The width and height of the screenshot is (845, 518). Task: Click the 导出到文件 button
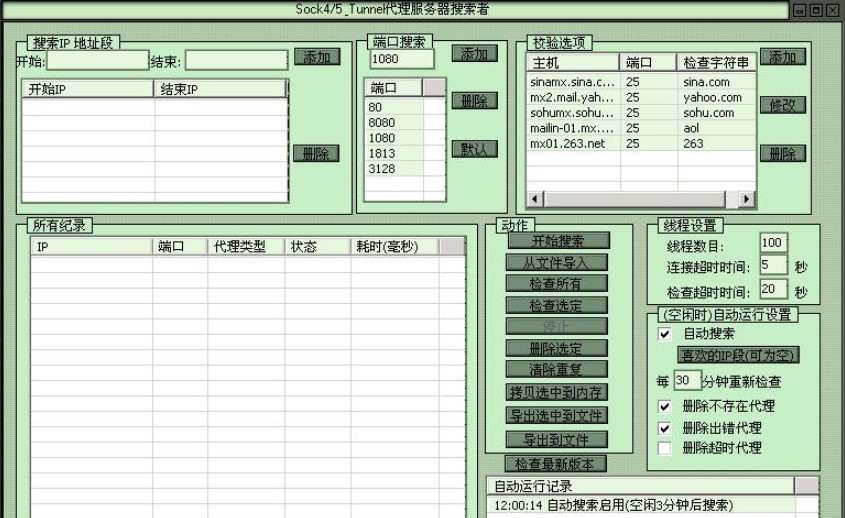(x=556, y=440)
